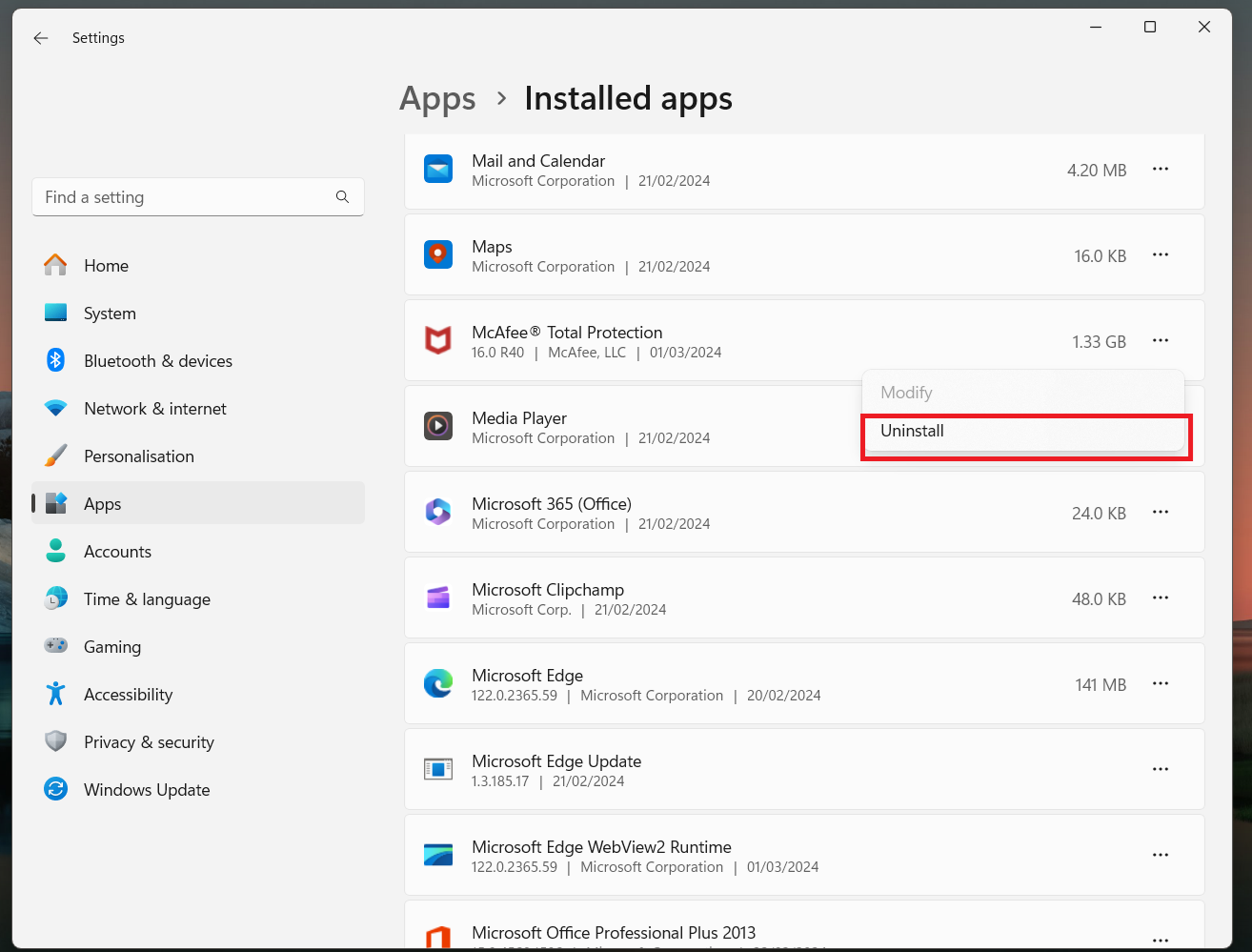Open more options for Microsoft Clipchamp

click(1160, 598)
